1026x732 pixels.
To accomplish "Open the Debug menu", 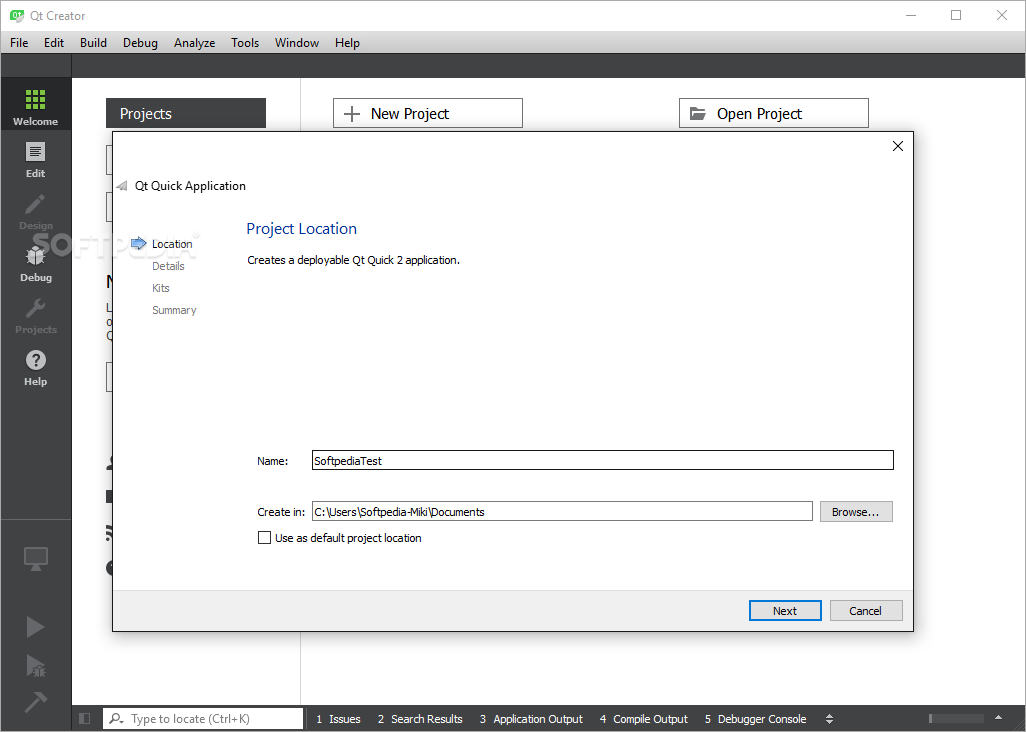I will [140, 43].
